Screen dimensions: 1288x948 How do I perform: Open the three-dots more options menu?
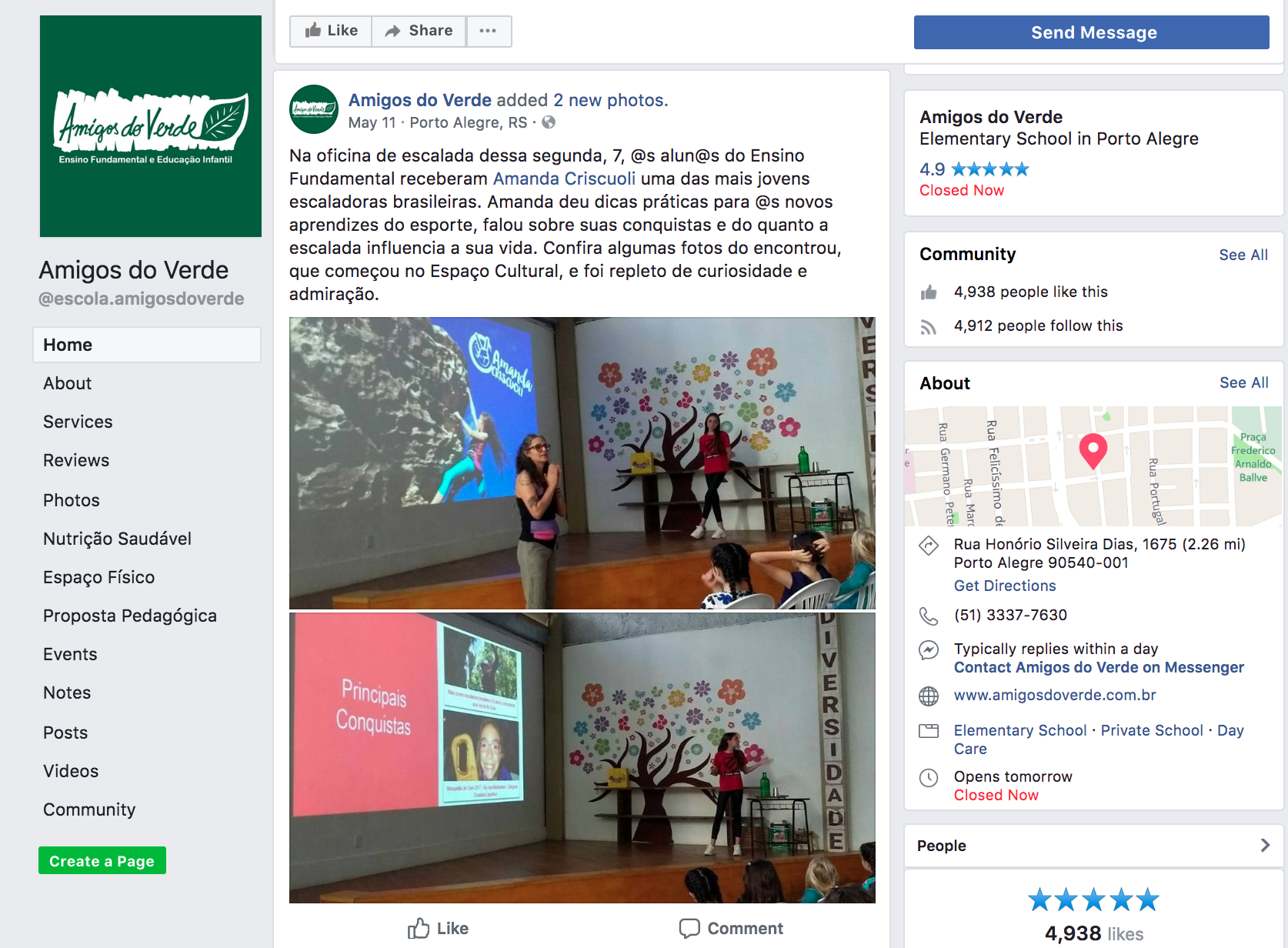click(x=489, y=31)
